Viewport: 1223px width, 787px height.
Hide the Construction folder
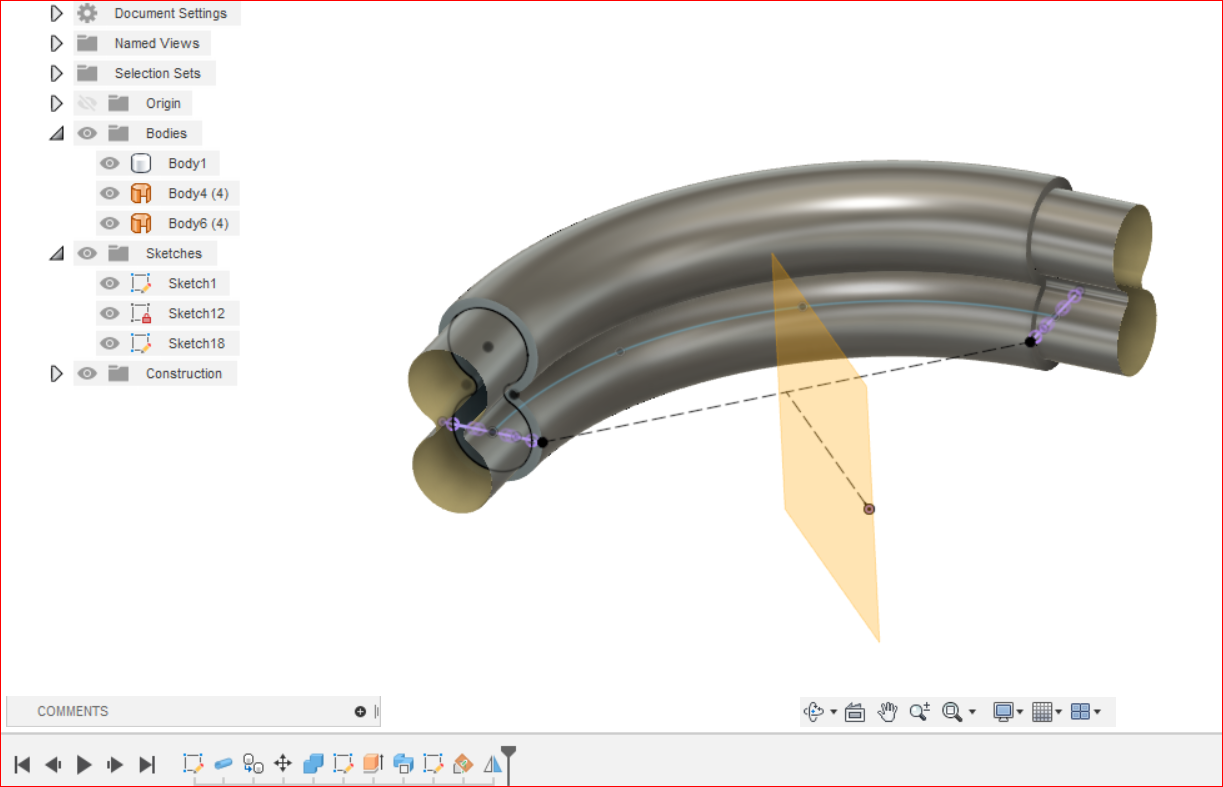click(87, 373)
